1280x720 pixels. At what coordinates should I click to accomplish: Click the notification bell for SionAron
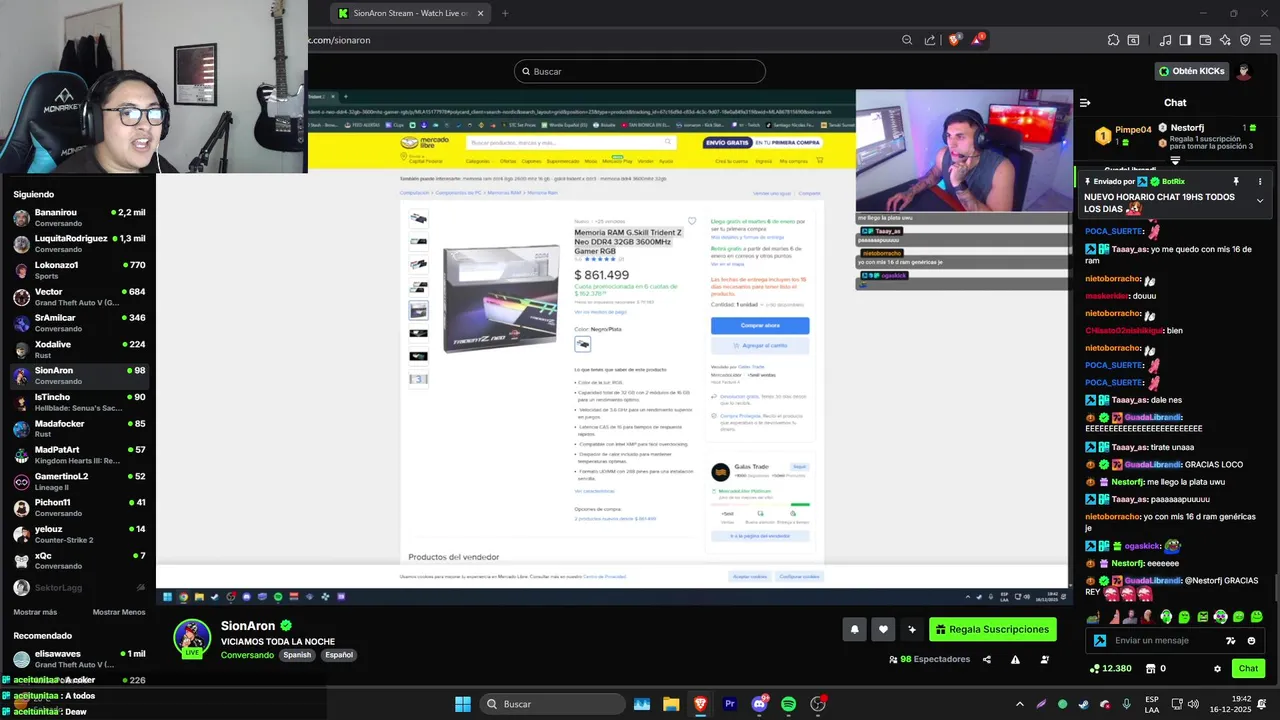pos(855,629)
